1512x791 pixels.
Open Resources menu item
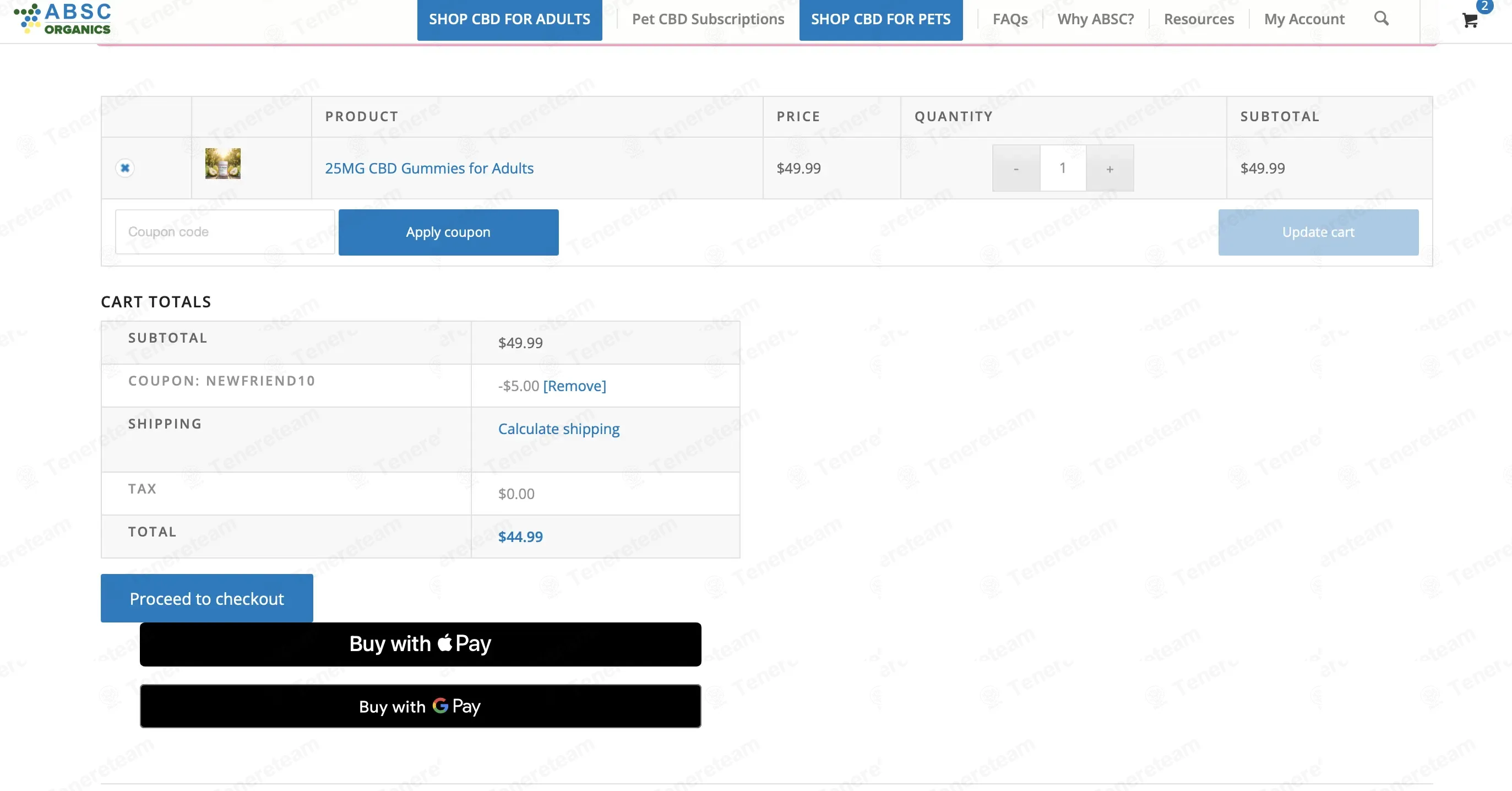[x=1199, y=19]
